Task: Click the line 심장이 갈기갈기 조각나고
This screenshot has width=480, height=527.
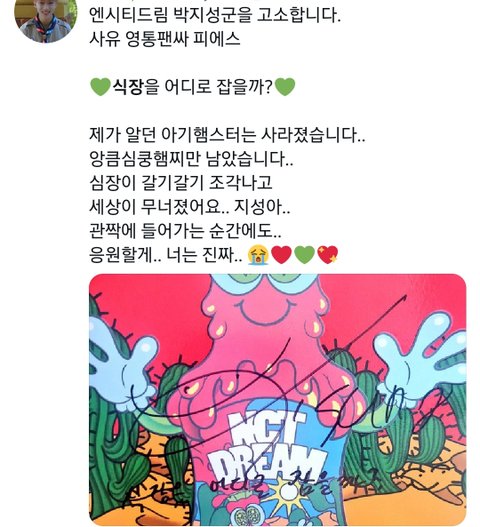Action: [181, 183]
